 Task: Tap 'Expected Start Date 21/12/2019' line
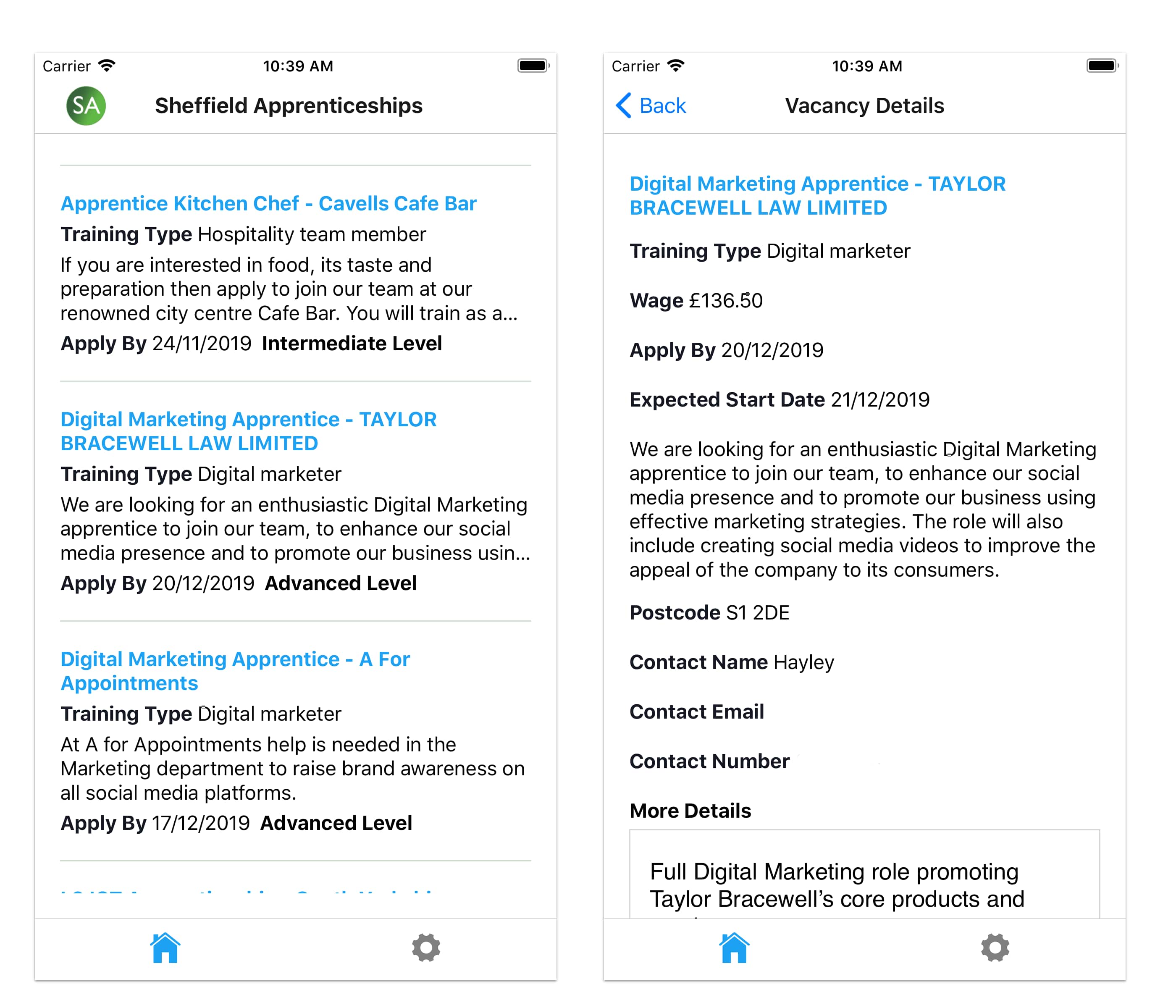[x=779, y=399]
